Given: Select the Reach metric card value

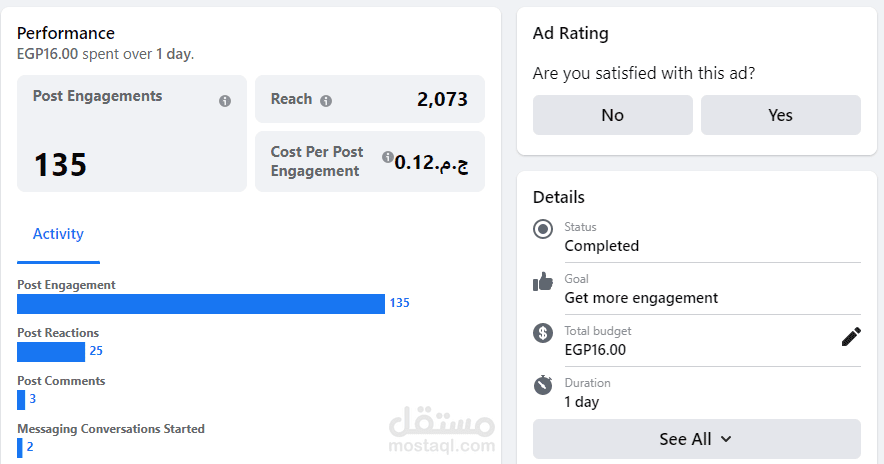Looking at the screenshot, I should (442, 99).
